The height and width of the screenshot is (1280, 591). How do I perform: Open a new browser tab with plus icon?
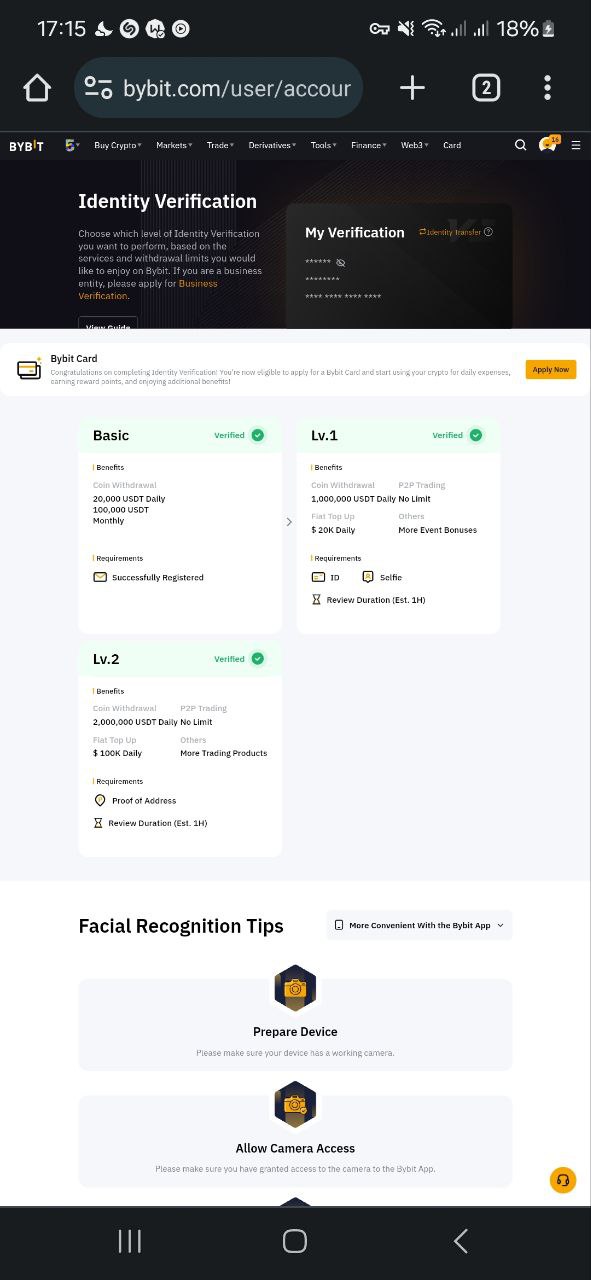point(412,88)
